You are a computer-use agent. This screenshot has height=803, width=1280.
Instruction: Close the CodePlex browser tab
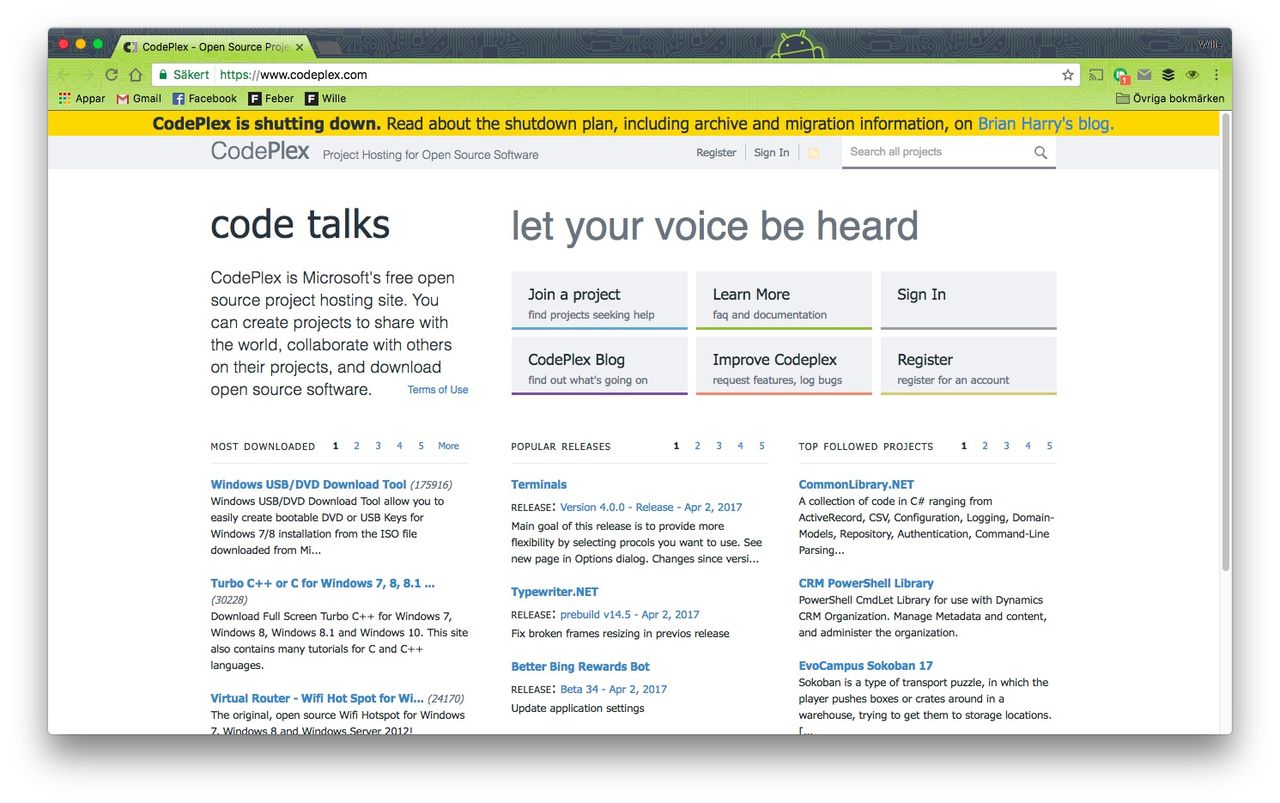point(300,47)
